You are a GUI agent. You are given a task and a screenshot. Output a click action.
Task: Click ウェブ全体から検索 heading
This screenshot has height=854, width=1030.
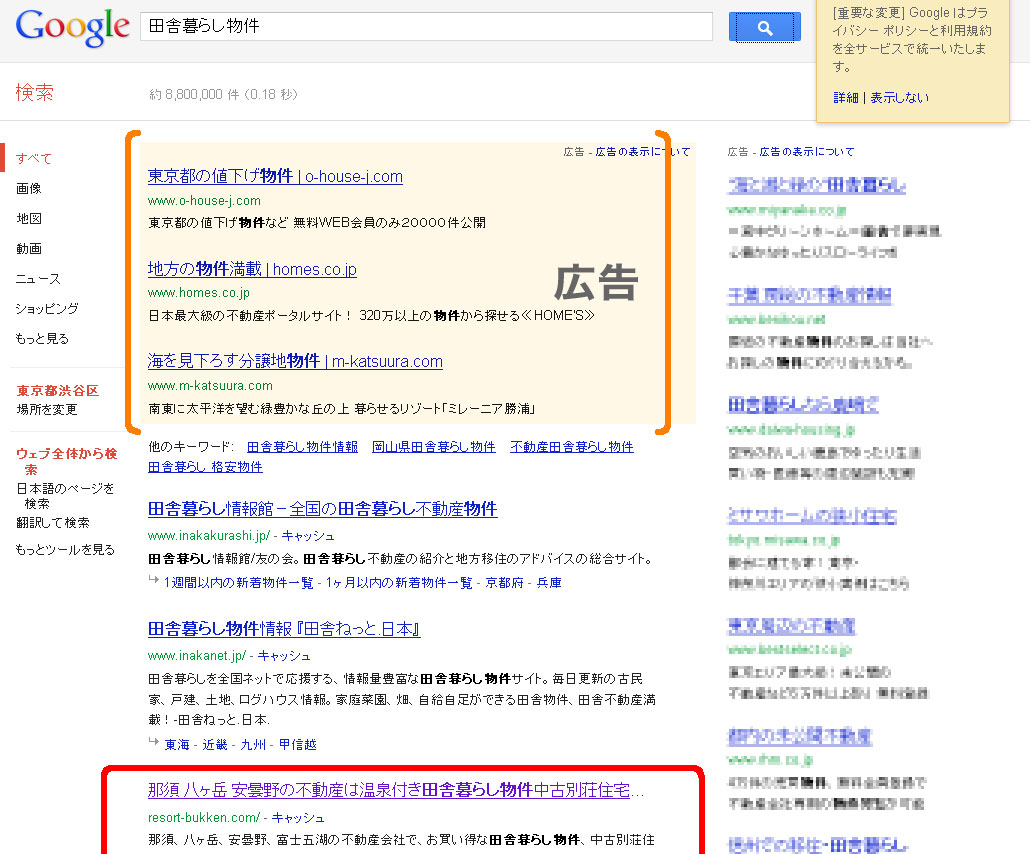66,461
